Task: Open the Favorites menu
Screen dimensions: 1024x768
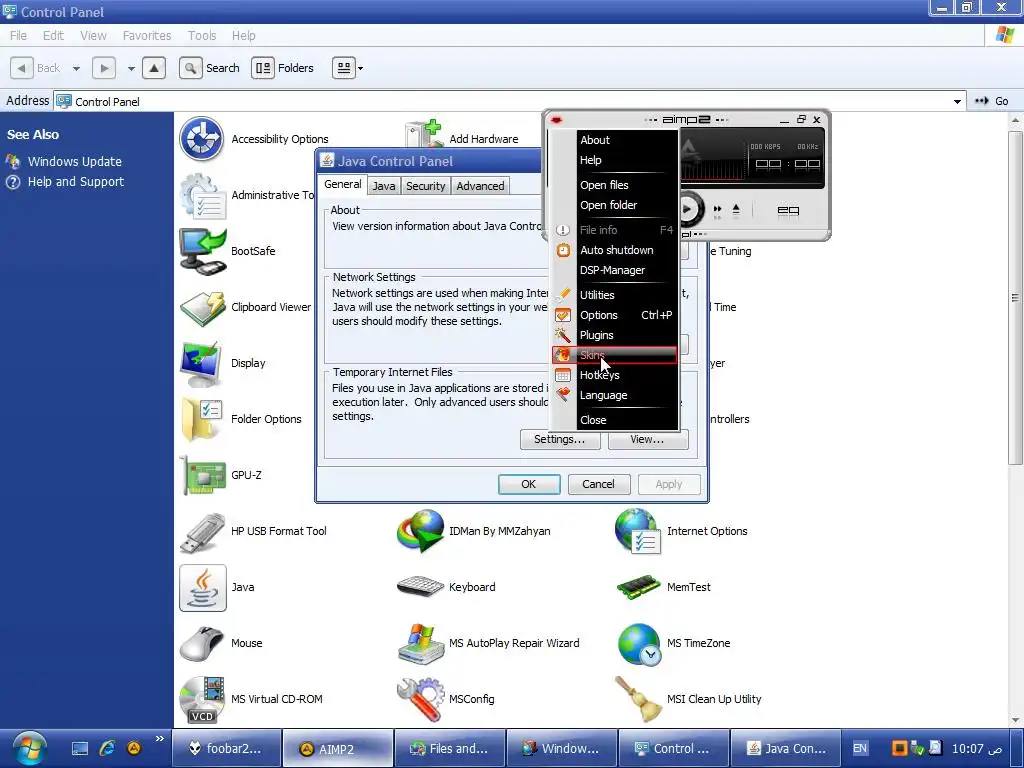Action: pyautogui.click(x=147, y=35)
